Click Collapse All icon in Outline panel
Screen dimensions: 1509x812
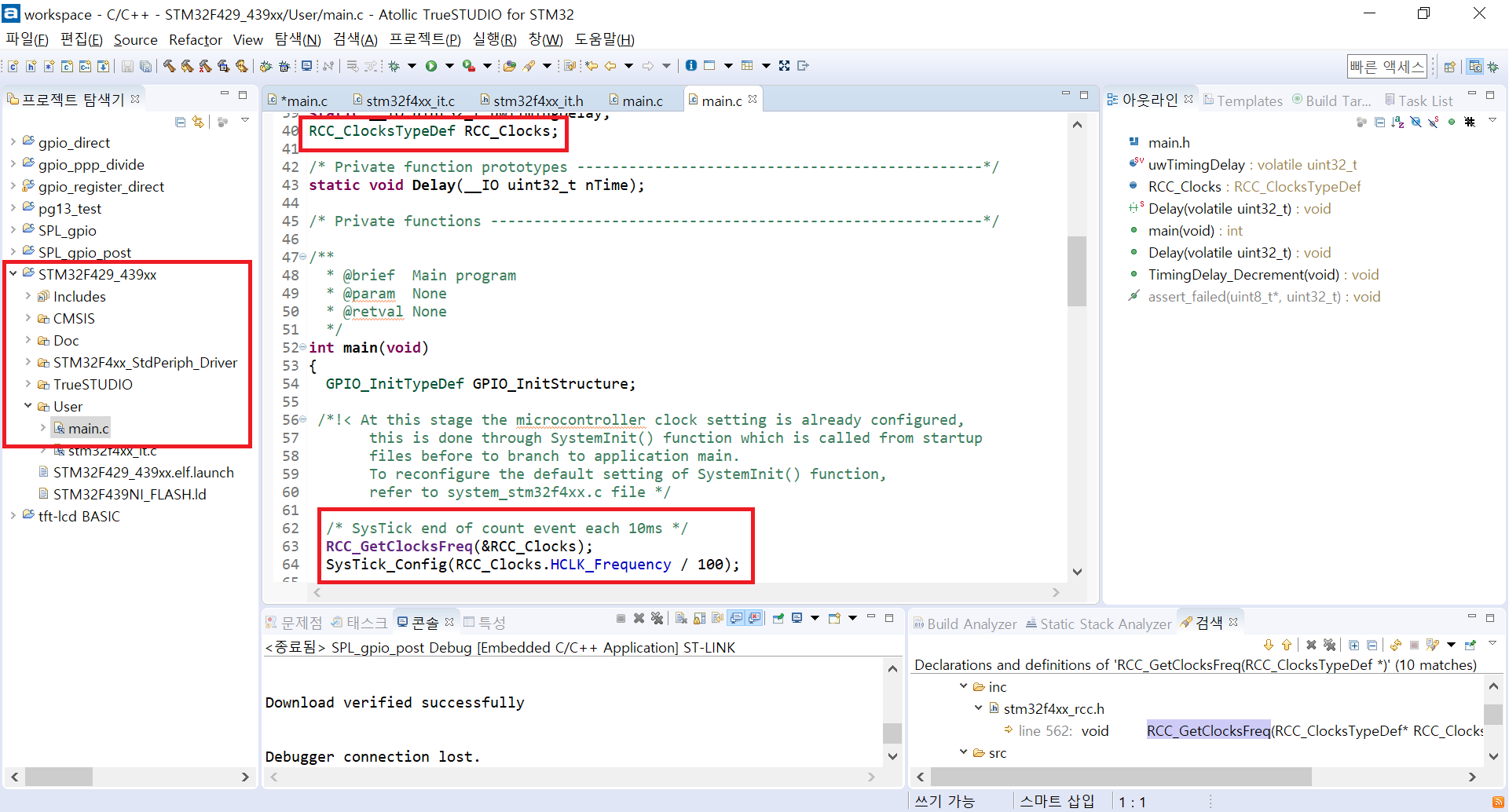(x=1379, y=122)
